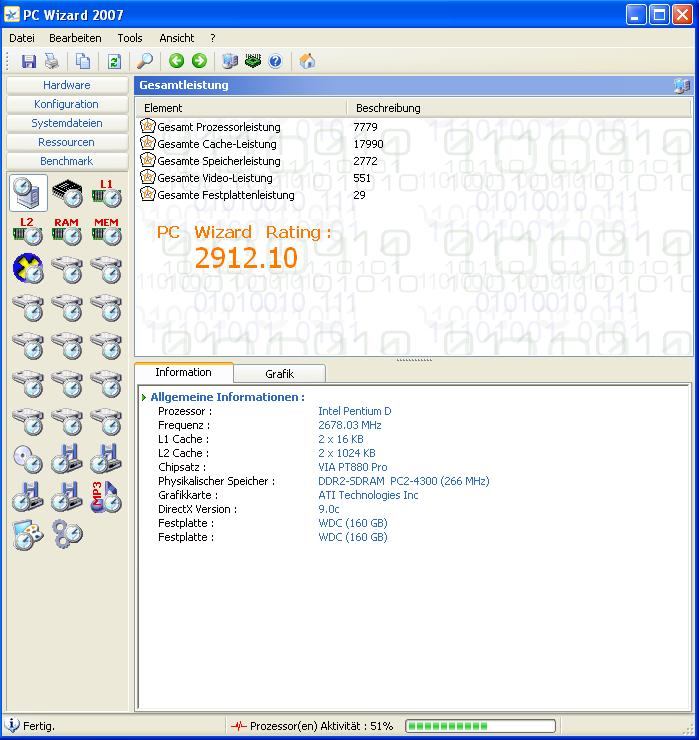Open the Ansicht menu
The width and height of the screenshot is (699, 740).
pyautogui.click(x=177, y=38)
